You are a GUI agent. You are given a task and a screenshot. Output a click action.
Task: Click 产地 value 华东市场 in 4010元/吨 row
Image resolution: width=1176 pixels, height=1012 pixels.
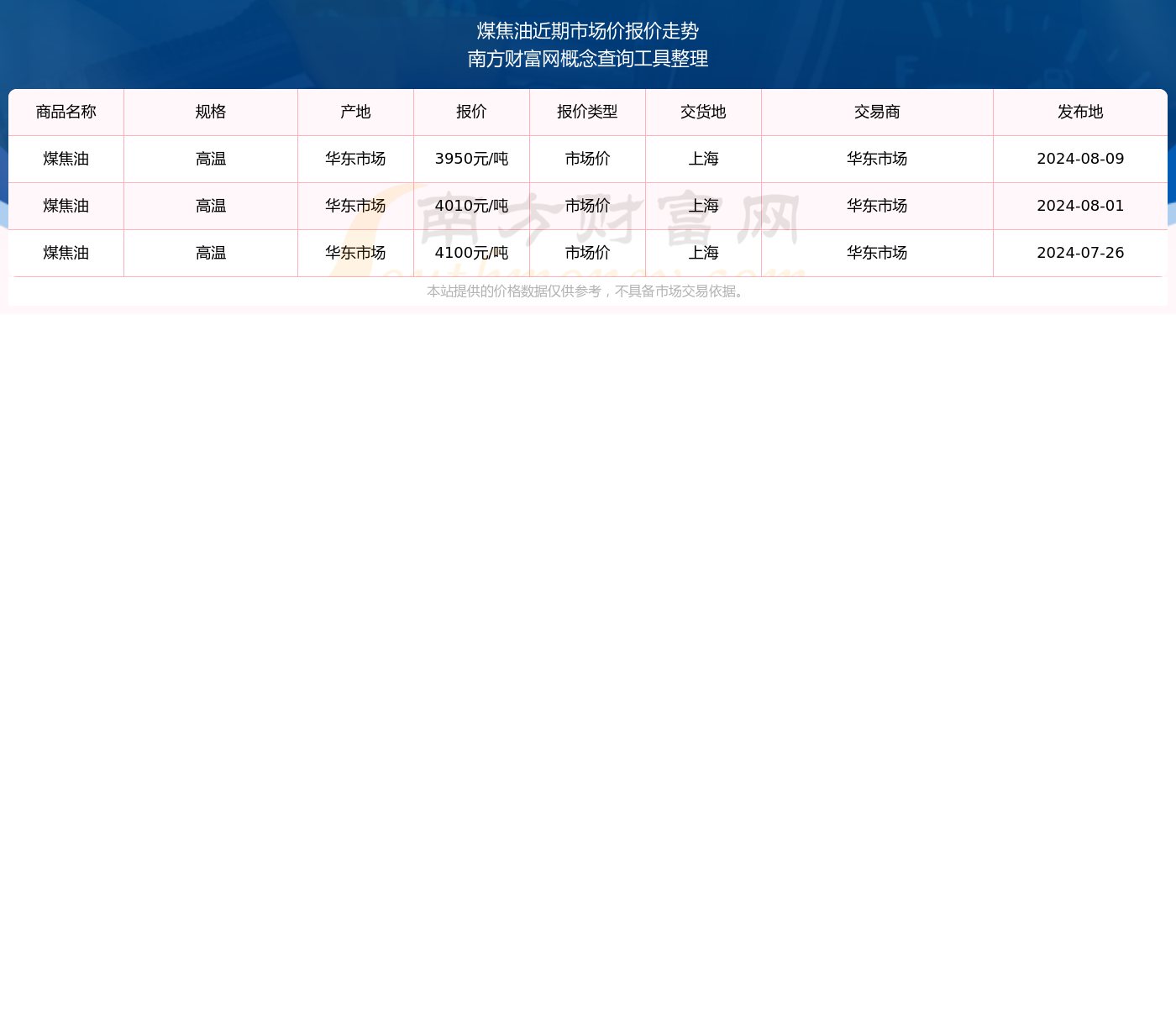(355, 207)
